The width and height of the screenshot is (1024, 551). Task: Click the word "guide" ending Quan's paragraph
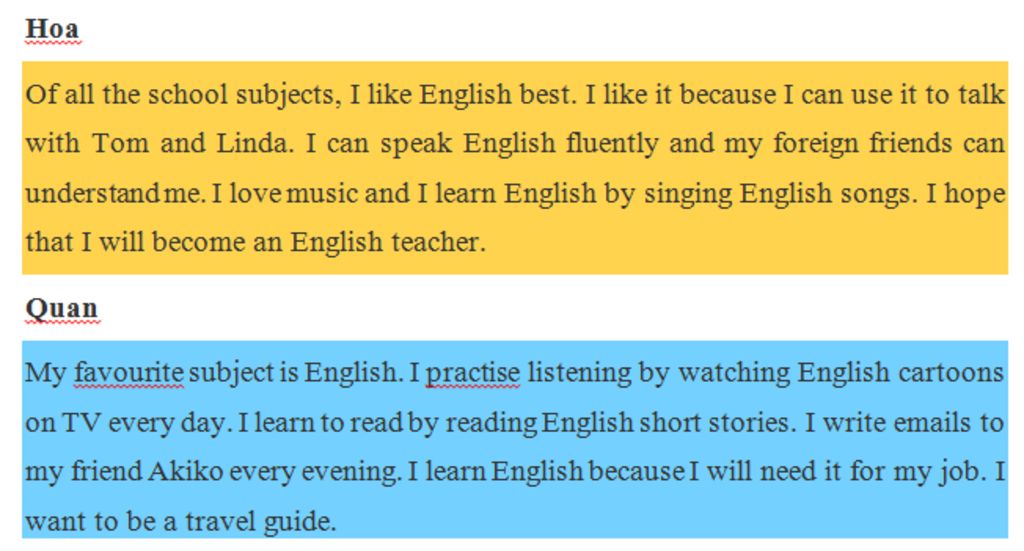[300, 522]
